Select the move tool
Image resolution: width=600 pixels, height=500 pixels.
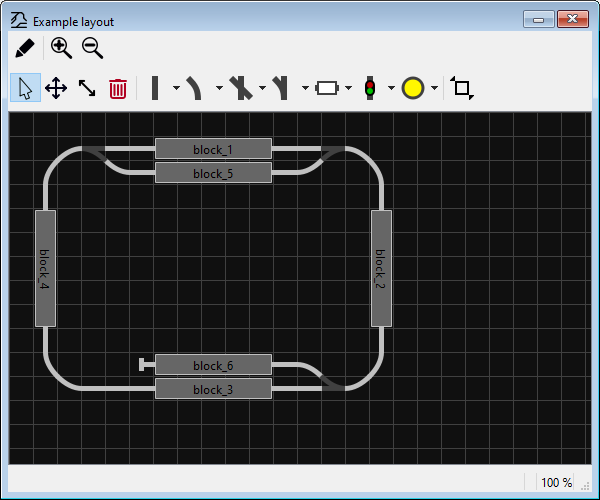tap(56, 88)
